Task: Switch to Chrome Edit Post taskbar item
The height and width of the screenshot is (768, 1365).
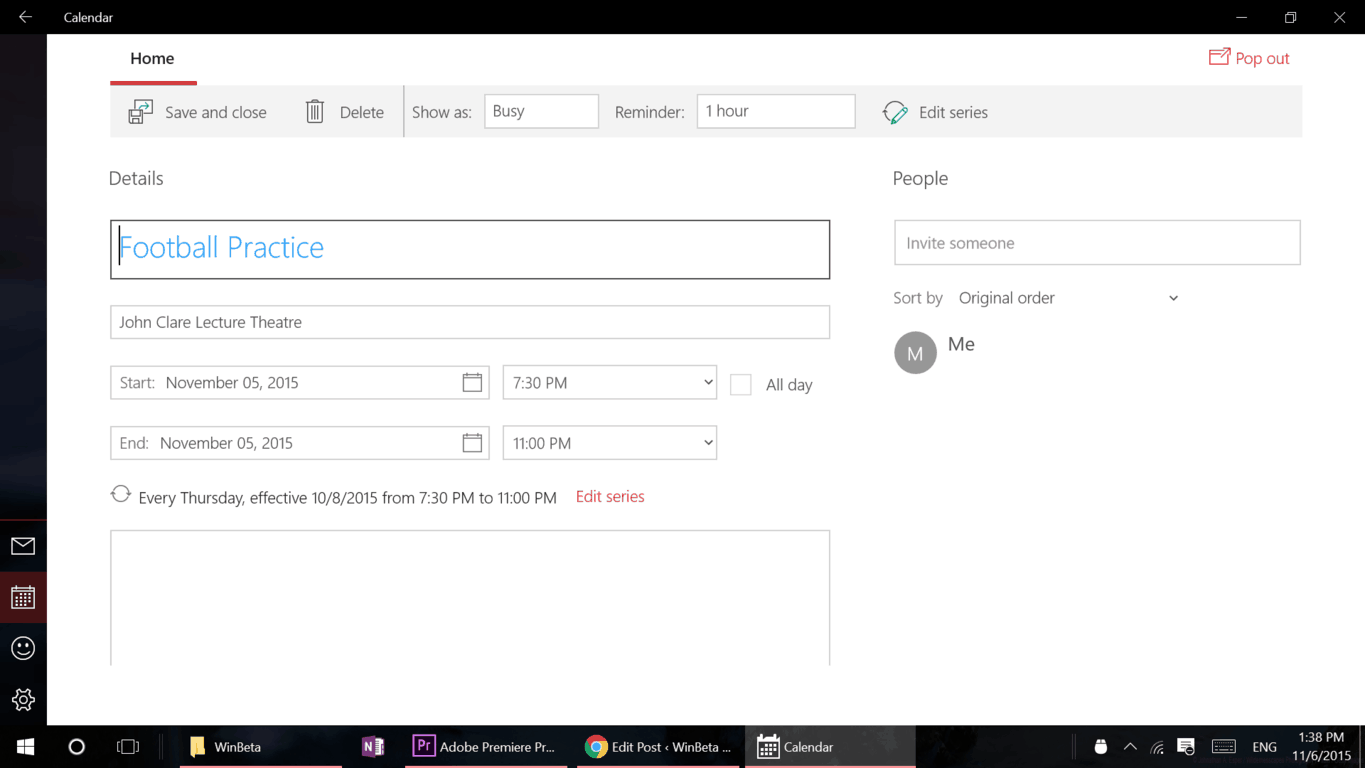Action: [659, 747]
